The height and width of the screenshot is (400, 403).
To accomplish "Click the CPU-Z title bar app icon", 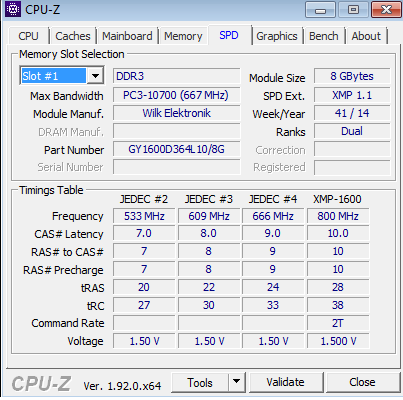I will click(13, 9).
